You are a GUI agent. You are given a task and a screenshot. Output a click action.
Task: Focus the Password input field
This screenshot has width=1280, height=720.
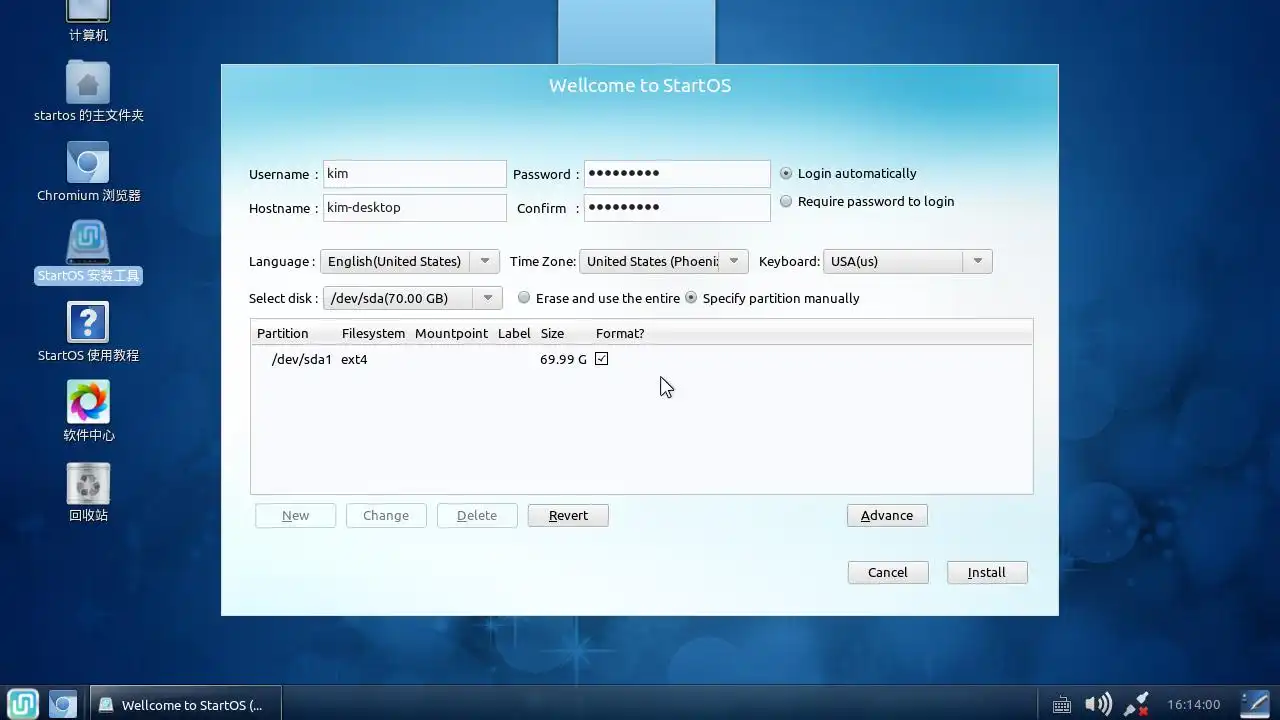677,174
